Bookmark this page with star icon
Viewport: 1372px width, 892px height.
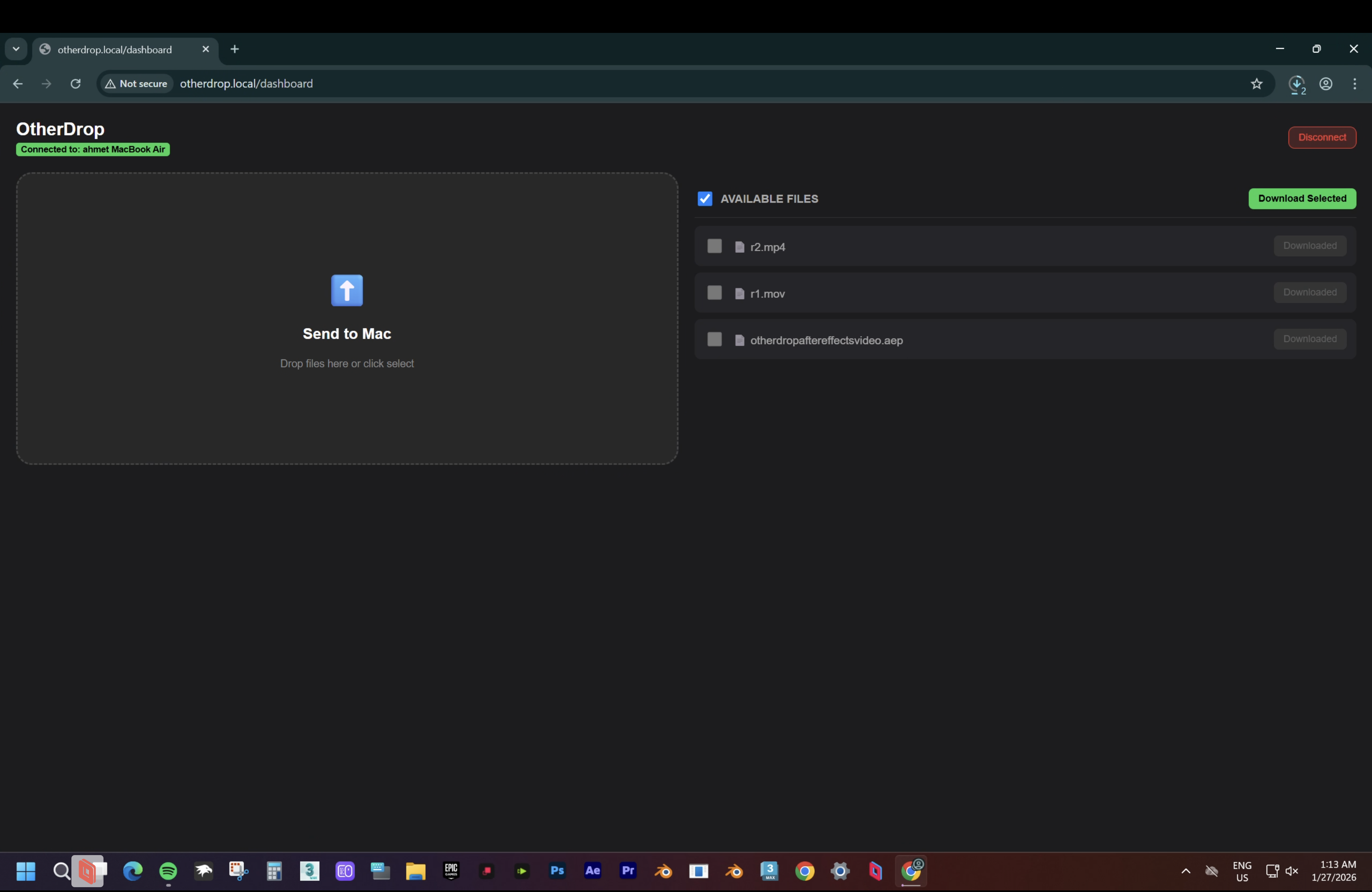[1257, 84]
